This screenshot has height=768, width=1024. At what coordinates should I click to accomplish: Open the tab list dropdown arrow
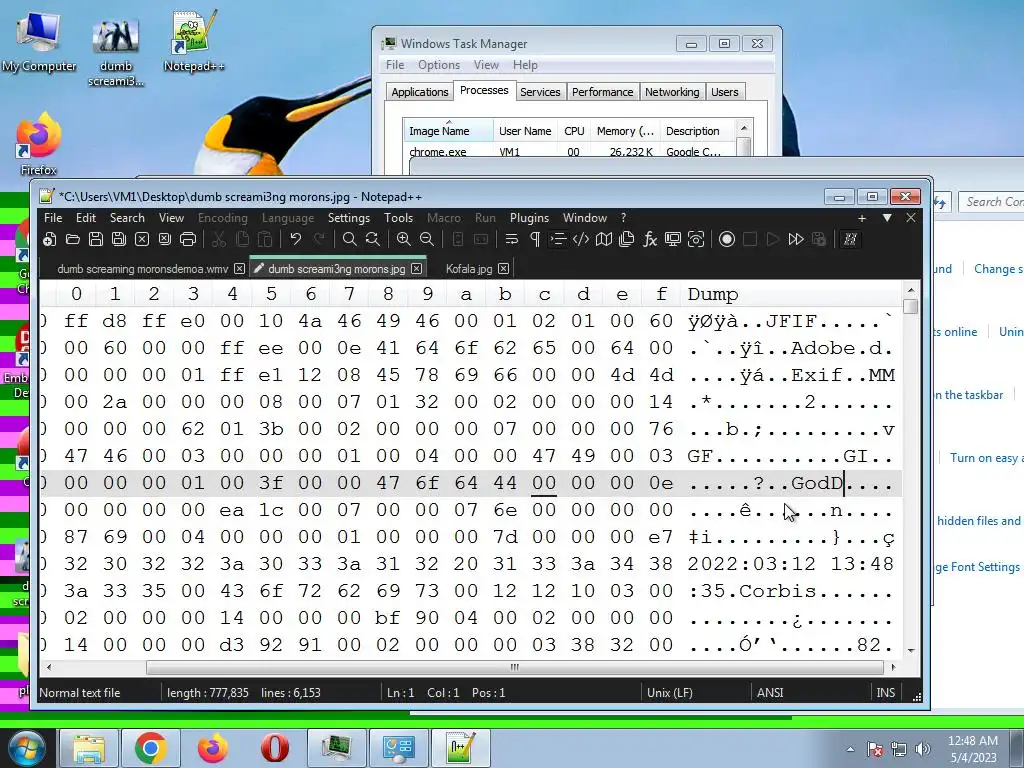point(887,217)
